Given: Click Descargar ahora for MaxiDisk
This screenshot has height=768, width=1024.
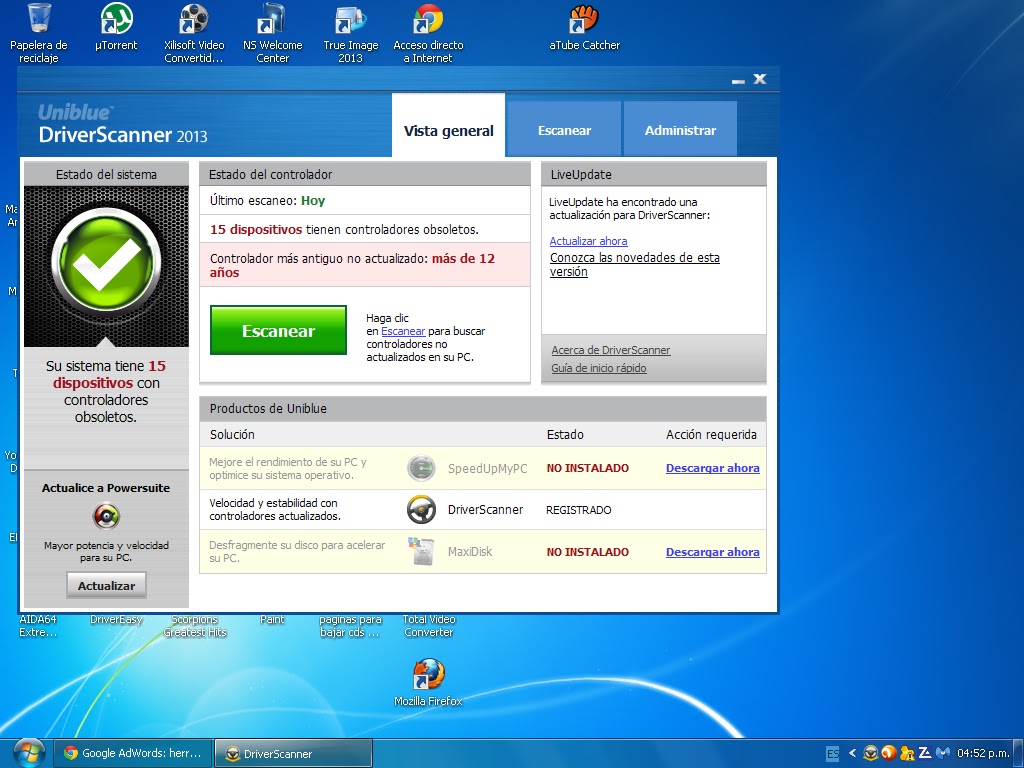Looking at the screenshot, I should coord(712,552).
